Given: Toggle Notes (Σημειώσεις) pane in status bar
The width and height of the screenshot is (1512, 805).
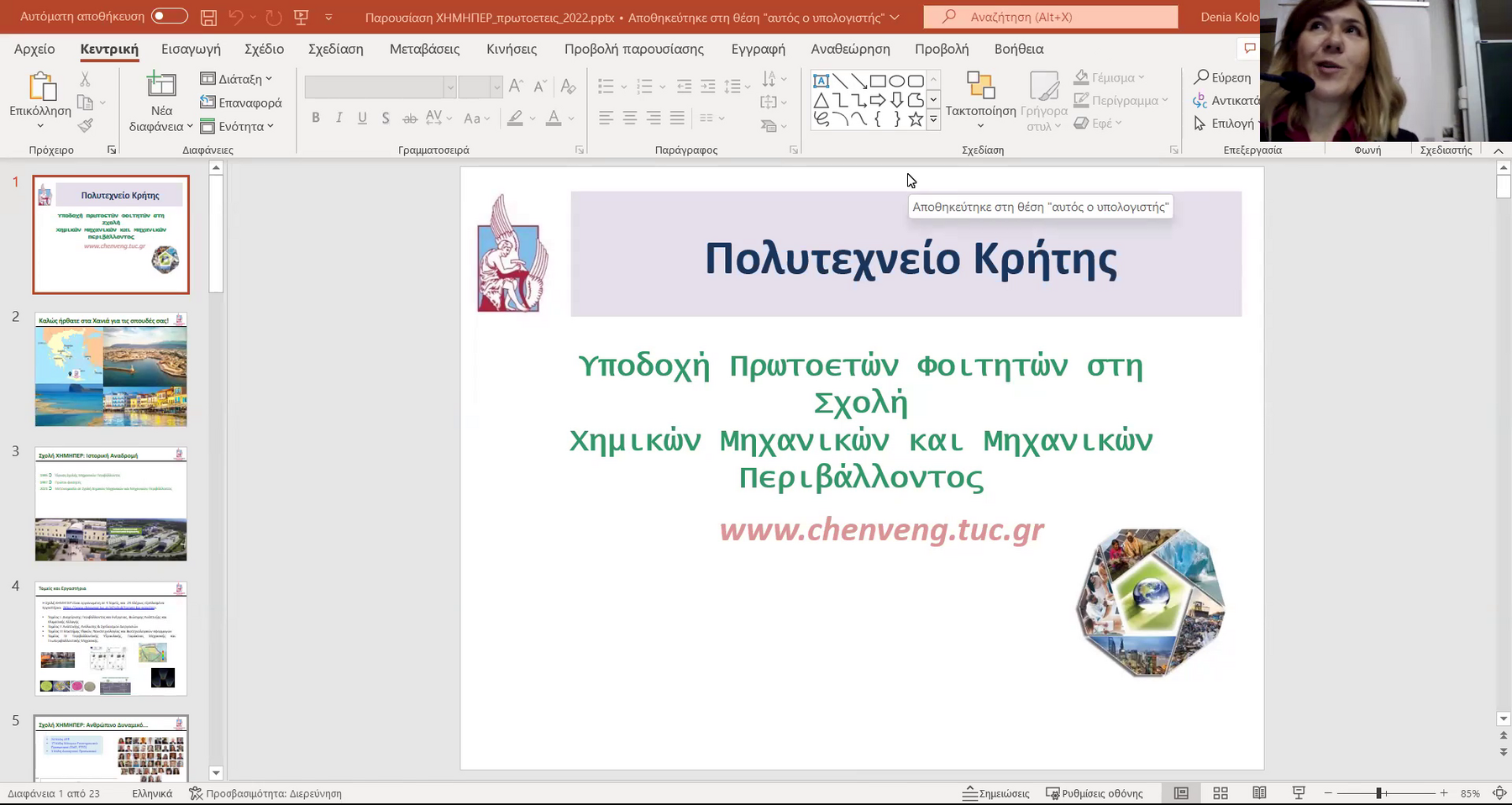Looking at the screenshot, I should pos(996,793).
